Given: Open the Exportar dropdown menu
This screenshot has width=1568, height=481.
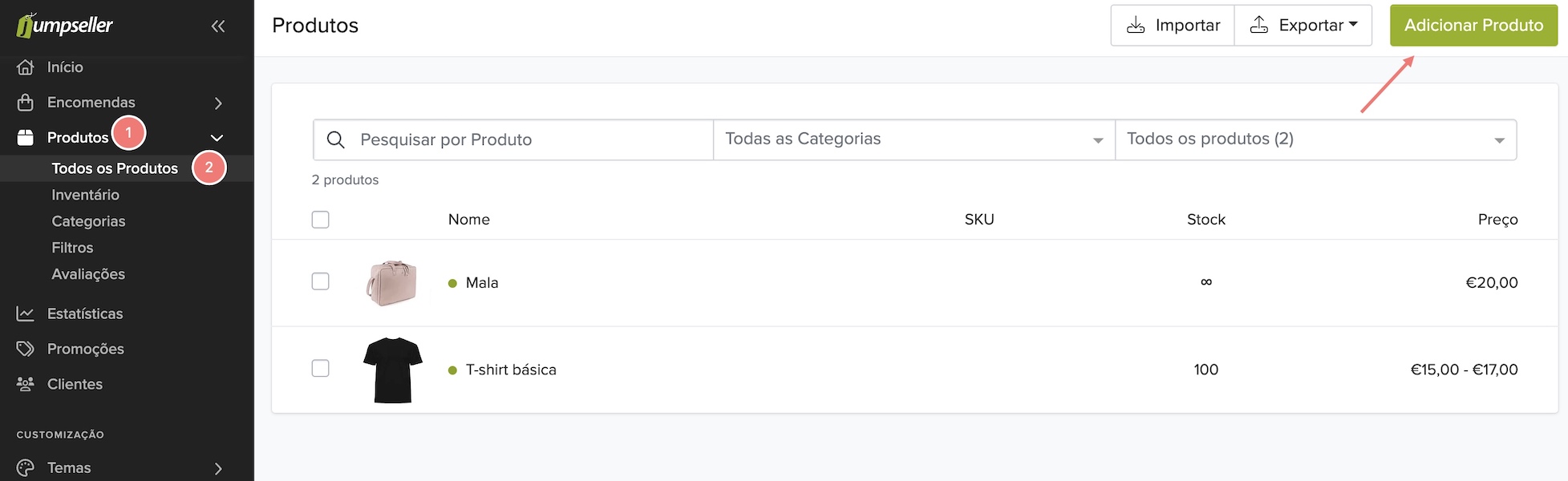Looking at the screenshot, I should [x=1303, y=25].
